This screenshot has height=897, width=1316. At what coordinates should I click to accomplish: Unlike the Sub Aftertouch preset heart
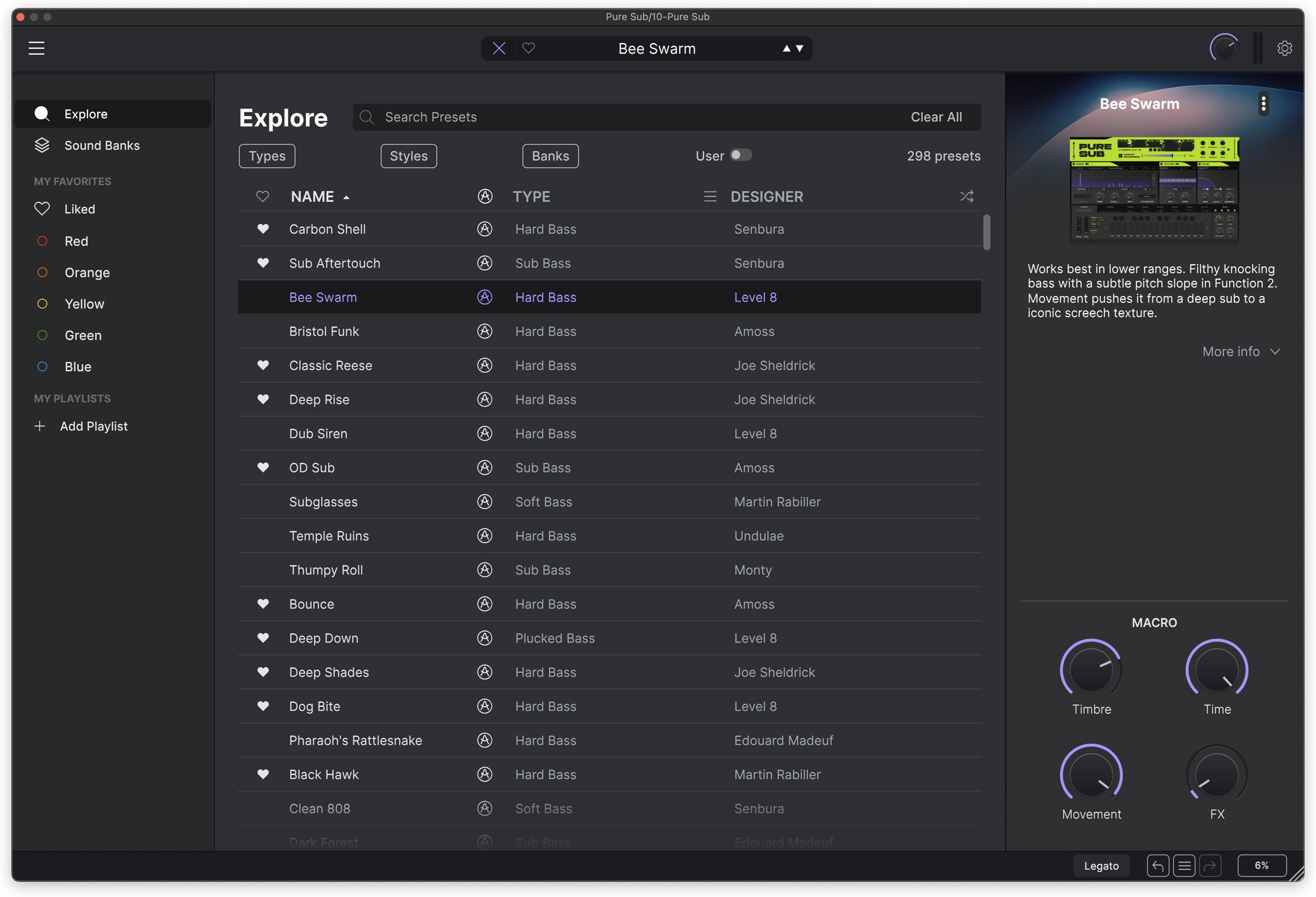263,263
